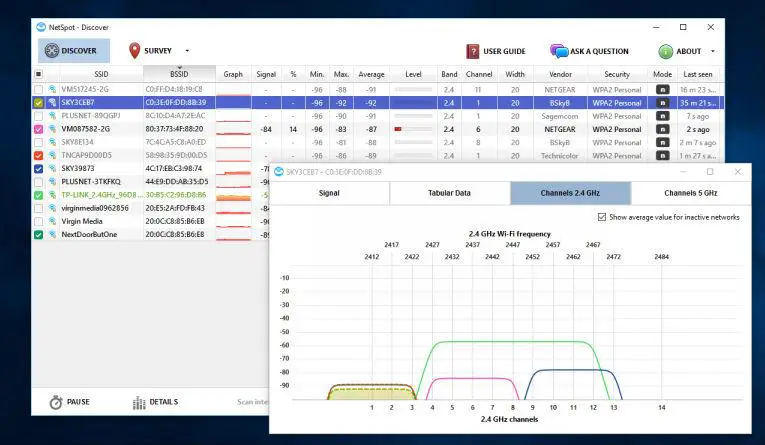765x445 pixels.
Task: Sort by the Security column header
Action: pyautogui.click(x=617, y=74)
